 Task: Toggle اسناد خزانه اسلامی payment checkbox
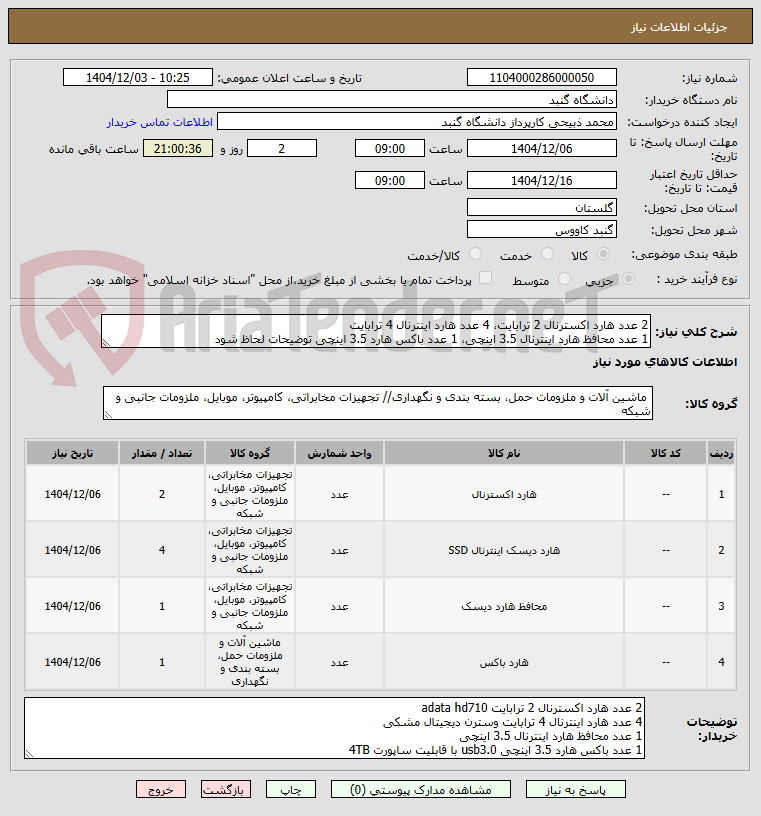pos(485,278)
